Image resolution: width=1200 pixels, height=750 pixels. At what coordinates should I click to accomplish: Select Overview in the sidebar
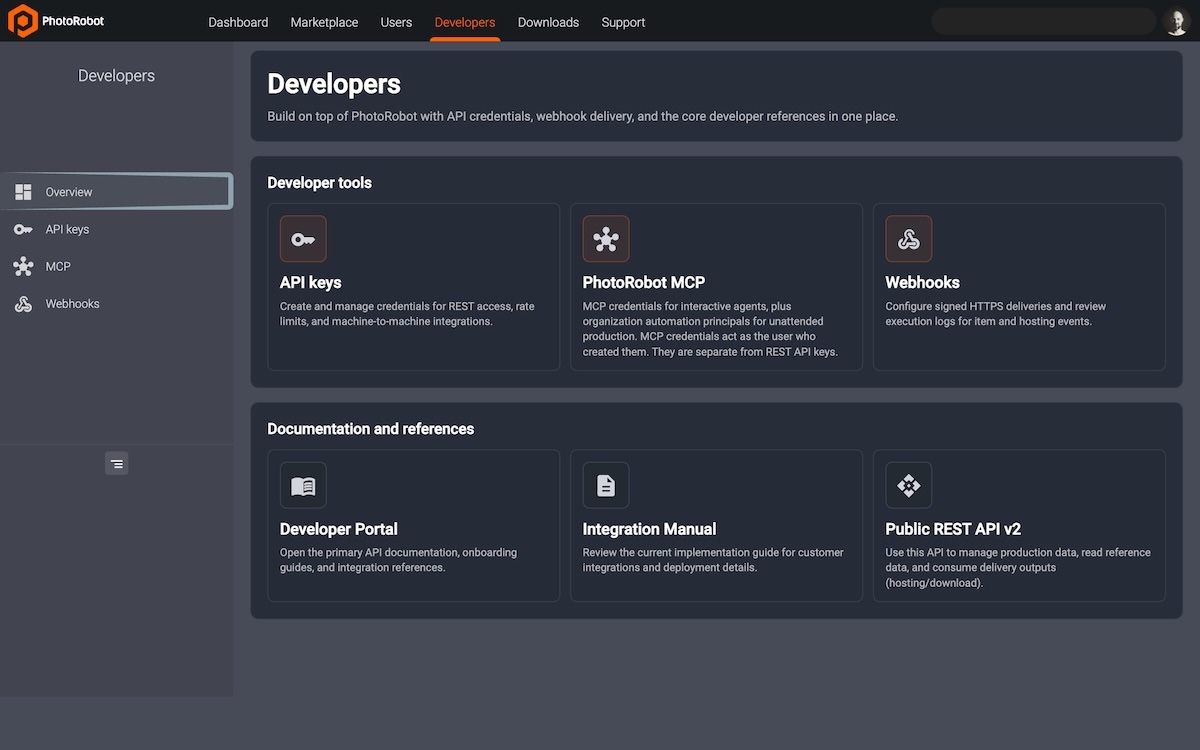[116, 192]
